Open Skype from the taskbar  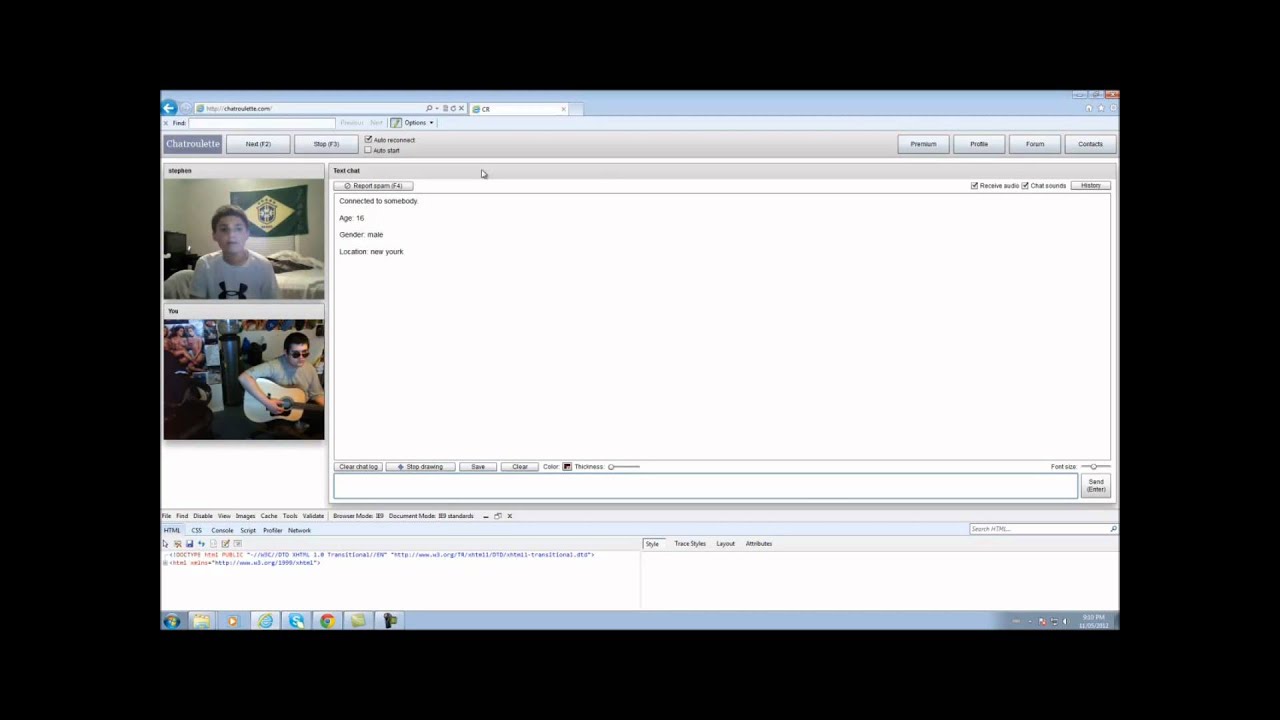(296, 621)
